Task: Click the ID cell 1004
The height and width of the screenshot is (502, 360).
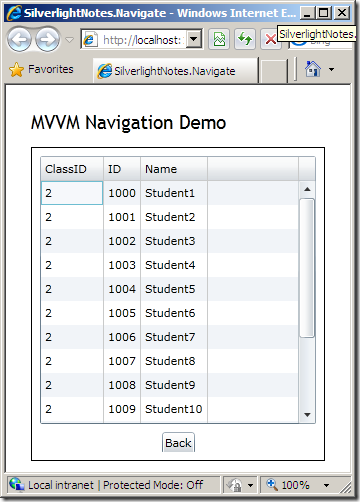Action: tap(122, 289)
